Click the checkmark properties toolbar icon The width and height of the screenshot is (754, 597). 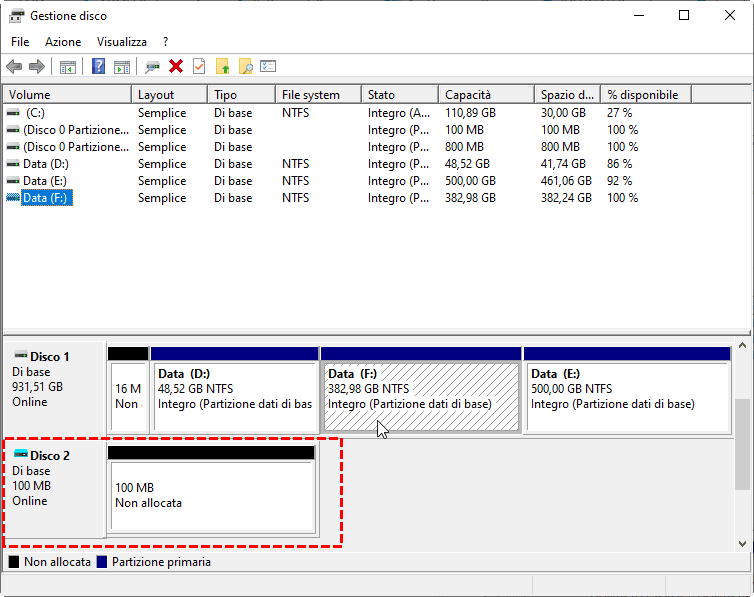click(x=199, y=66)
